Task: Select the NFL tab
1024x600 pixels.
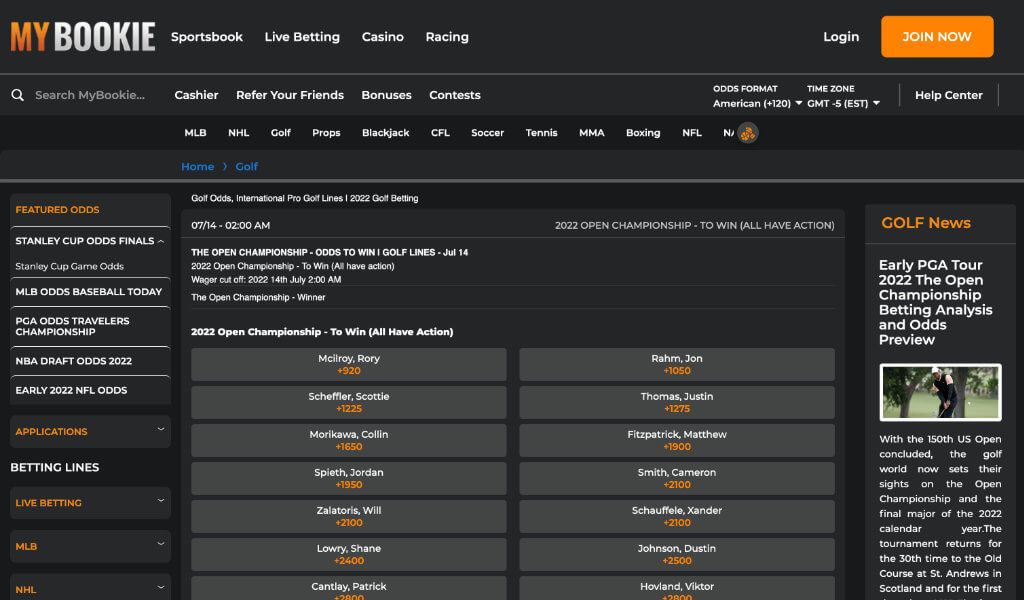Action: (692, 133)
